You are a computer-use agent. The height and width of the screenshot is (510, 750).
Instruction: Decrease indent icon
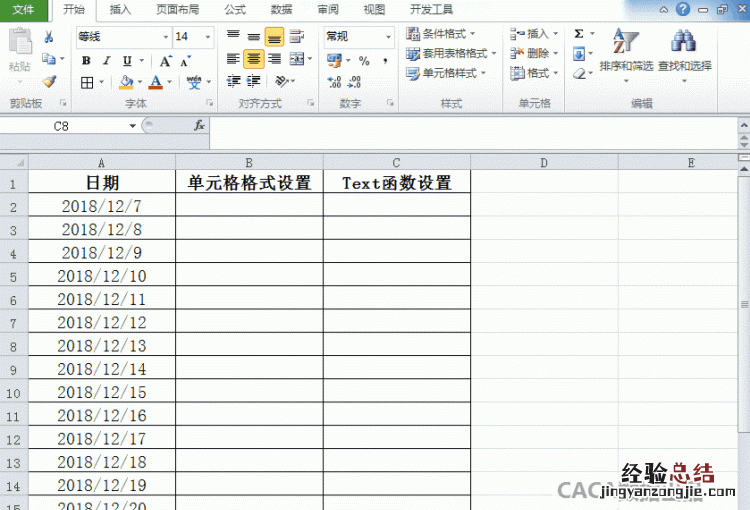(x=233, y=81)
